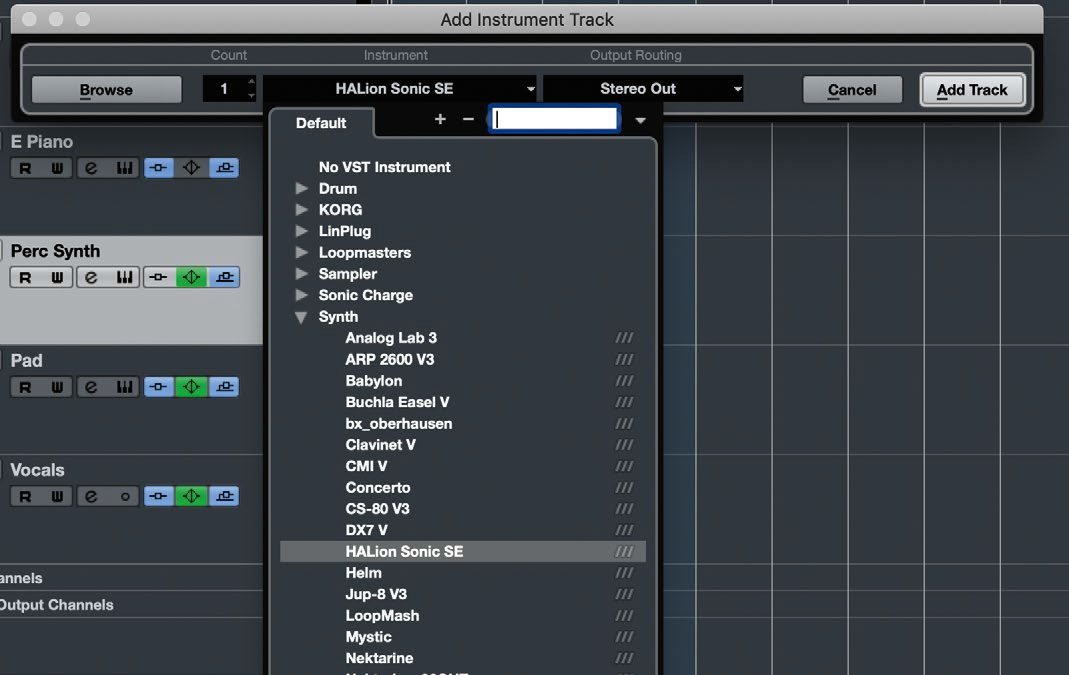Expand the Drum instrument category

(x=301, y=188)
